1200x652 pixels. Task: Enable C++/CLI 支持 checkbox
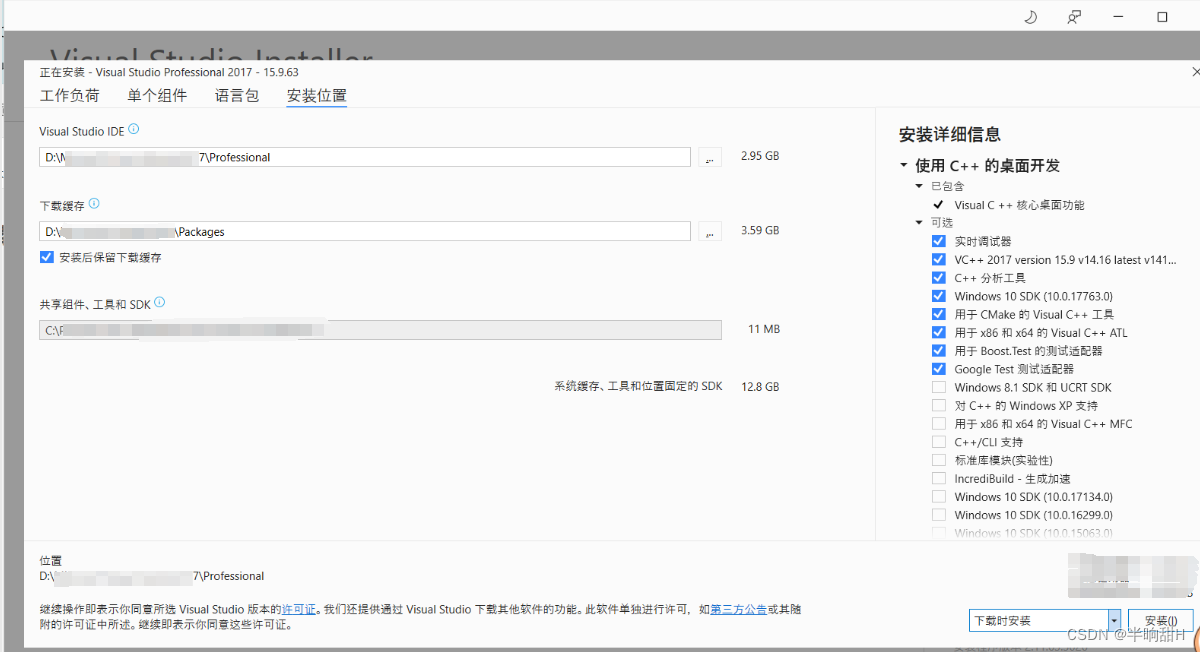(938, 442)
